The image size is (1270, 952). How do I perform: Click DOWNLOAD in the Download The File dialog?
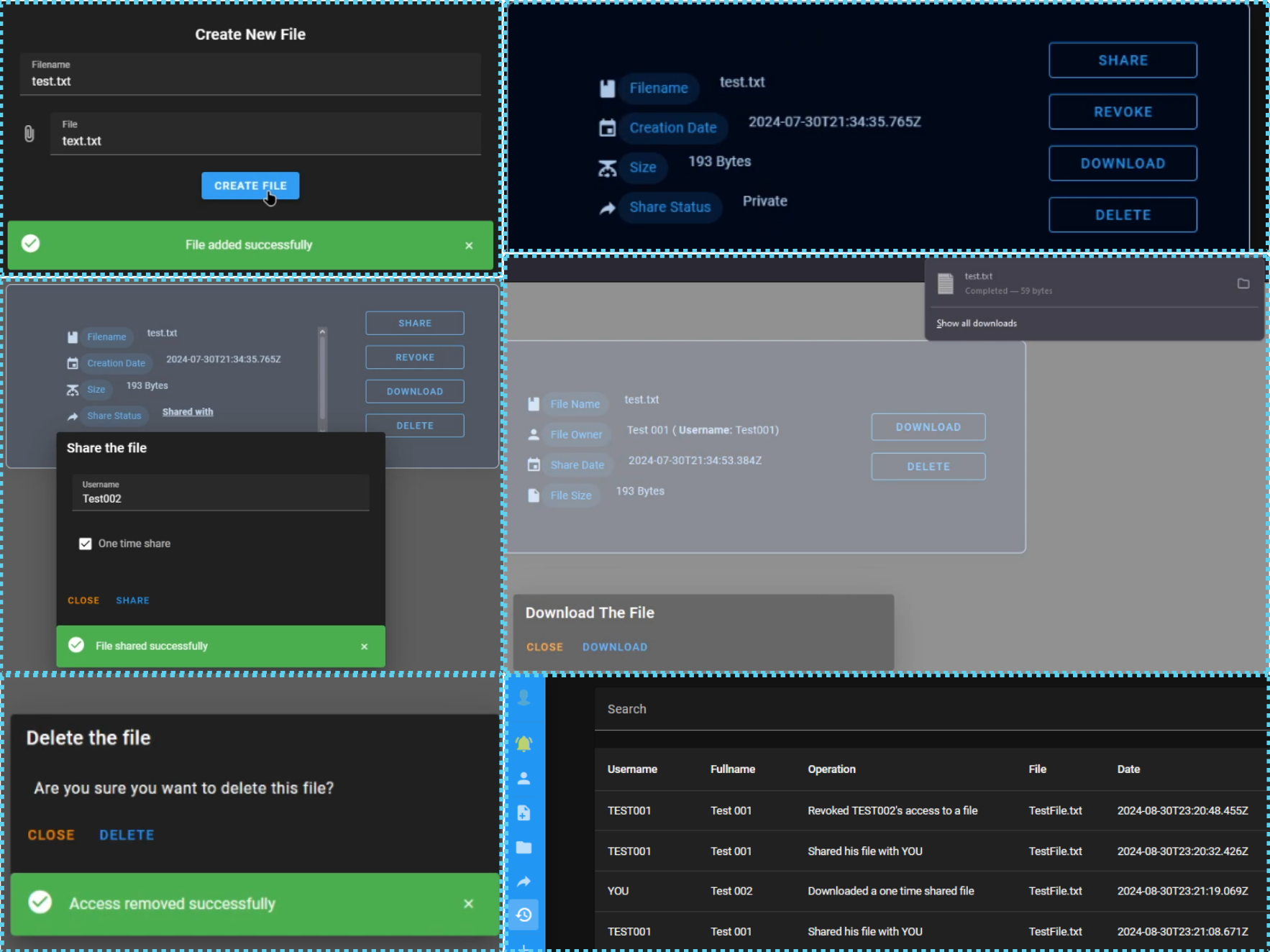(615, 647)
